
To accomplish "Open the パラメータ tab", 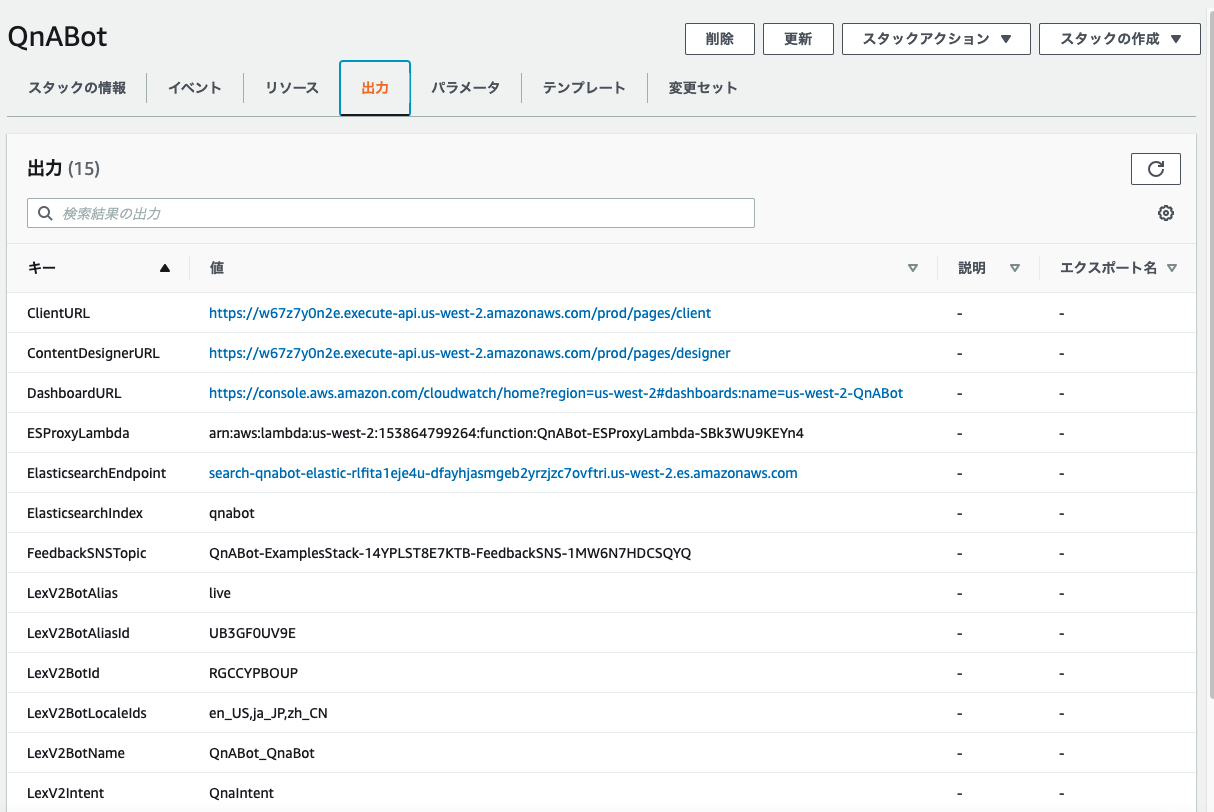I will coord(465,88).
